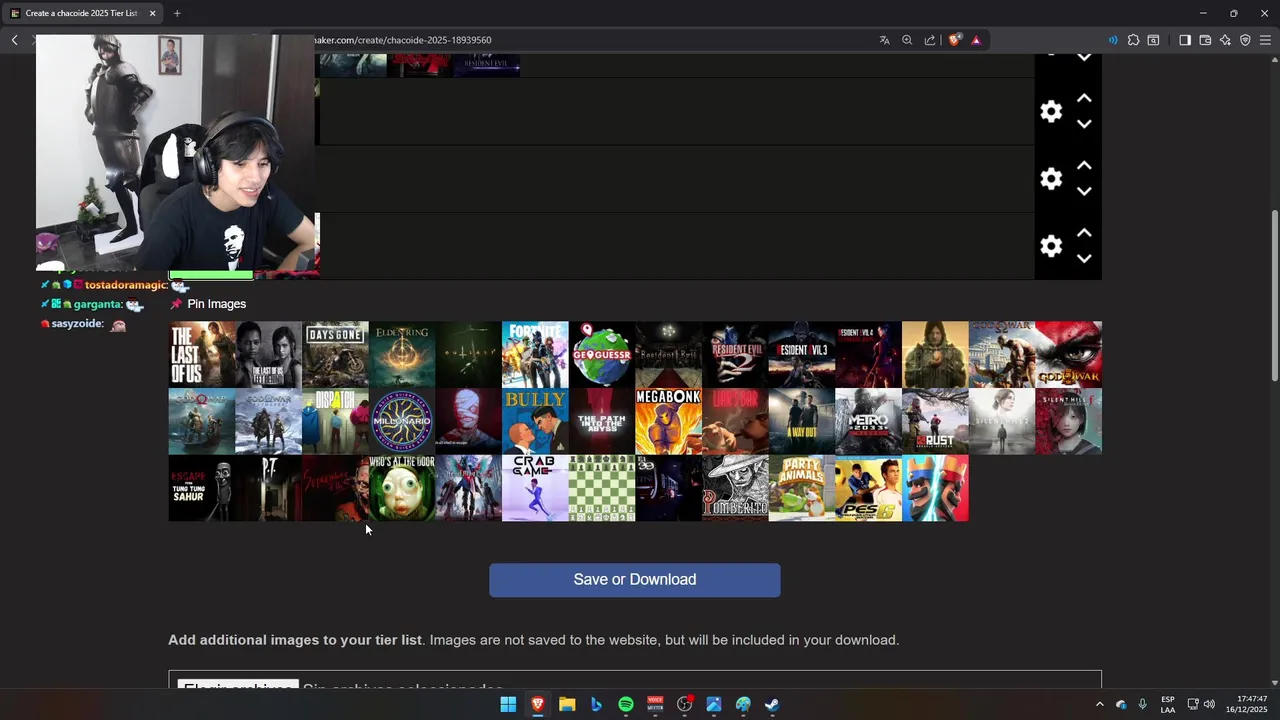Choose The Path Into The Abyss image
The image size is (1280, 720).
point(602,421)
